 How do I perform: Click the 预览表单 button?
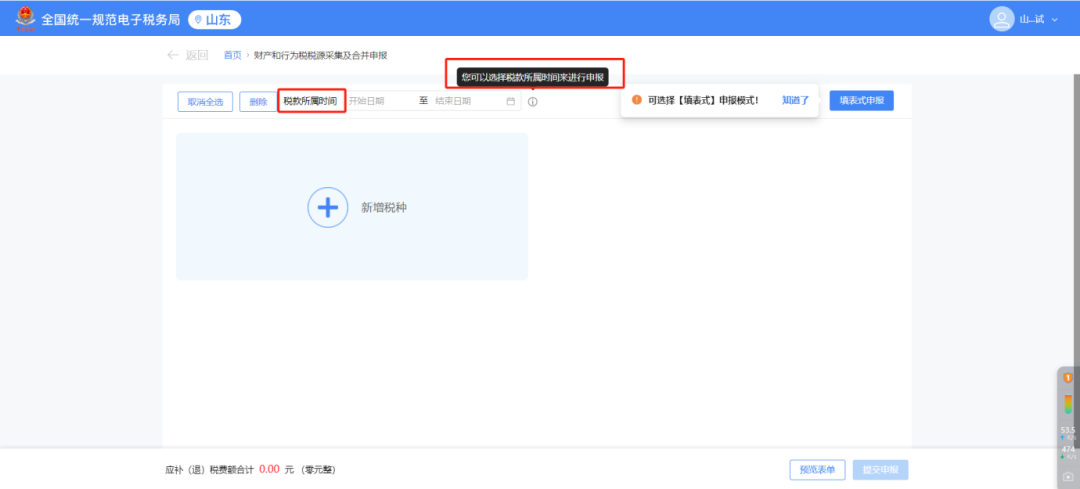click(x=818, y=470)
